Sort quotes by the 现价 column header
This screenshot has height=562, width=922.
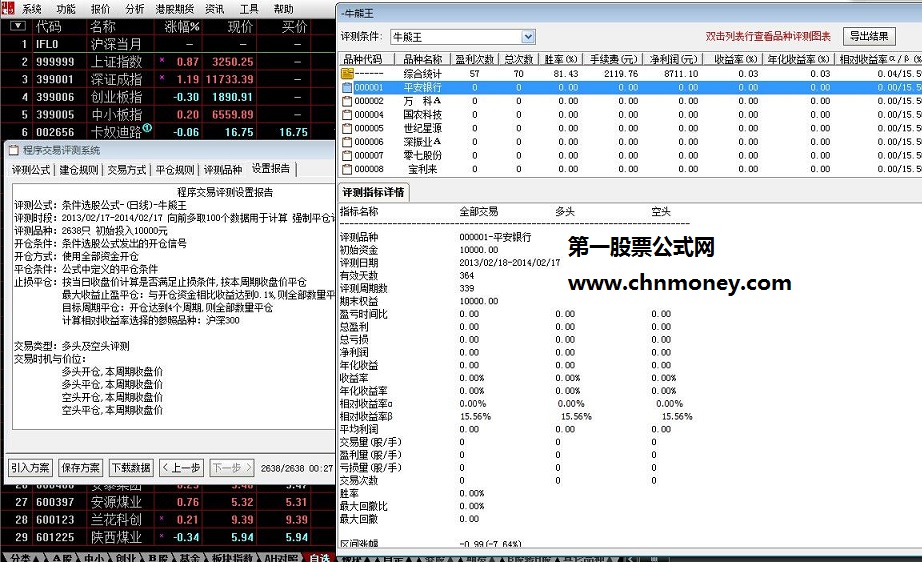[240, 26]
